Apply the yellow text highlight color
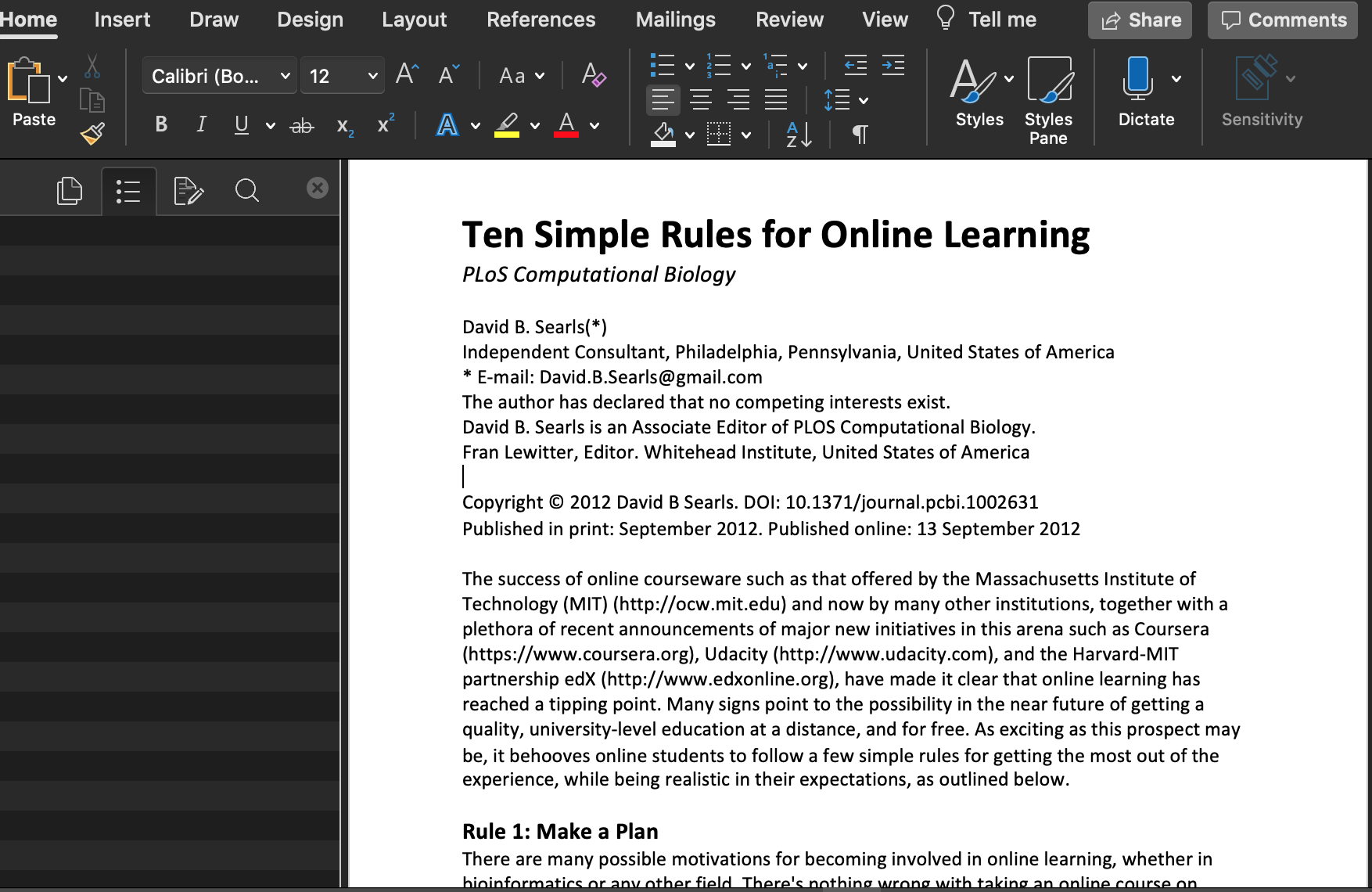Image resolution: width=1372 pixels, height=892 pixels. click(507, 125)
